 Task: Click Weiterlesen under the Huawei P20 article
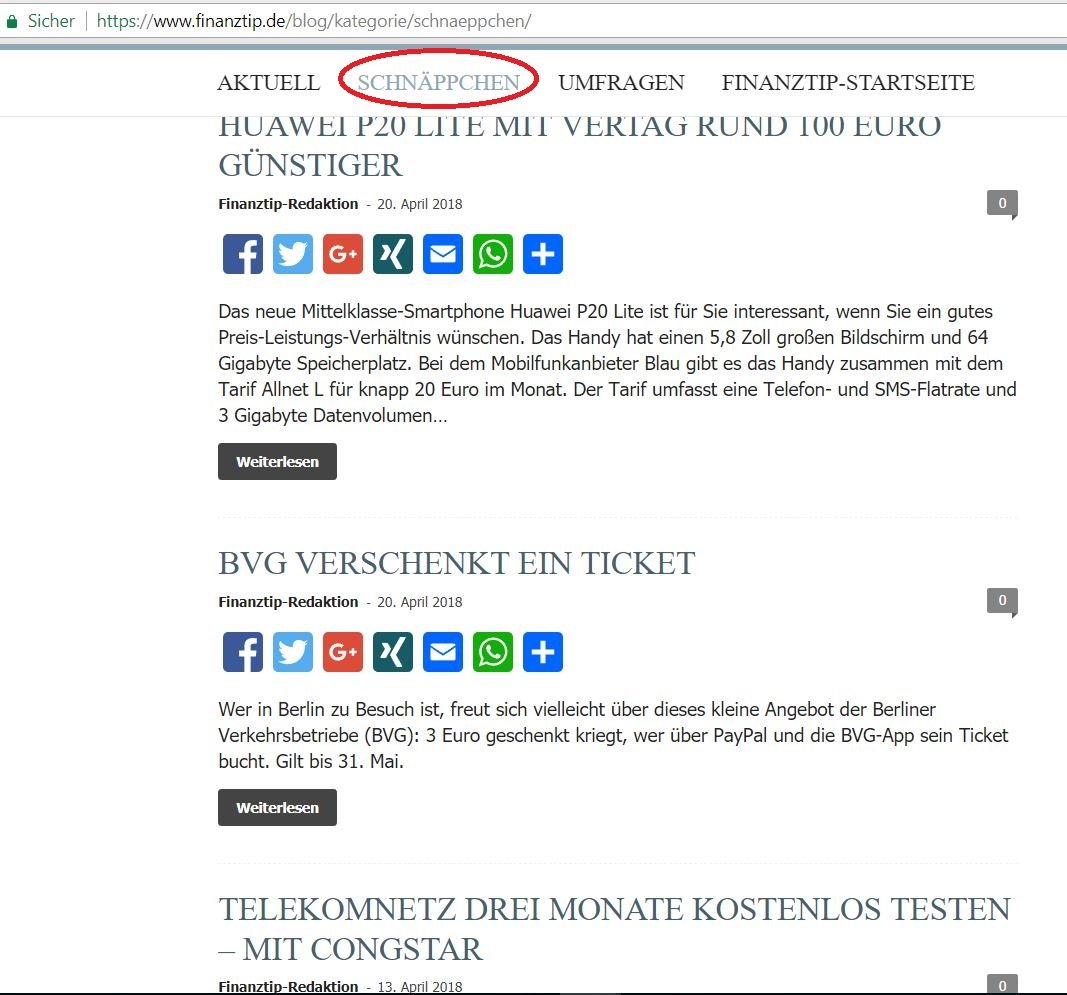point(278,461)
